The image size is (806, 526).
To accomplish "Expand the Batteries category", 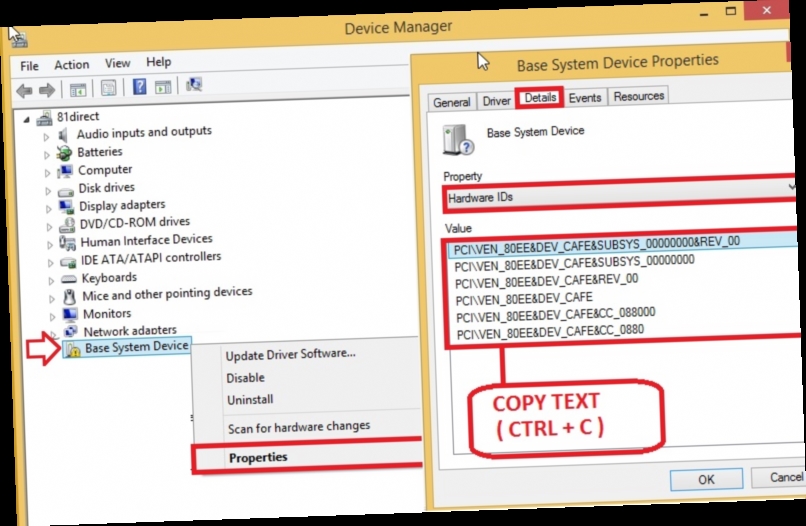I will click(46, 155).
